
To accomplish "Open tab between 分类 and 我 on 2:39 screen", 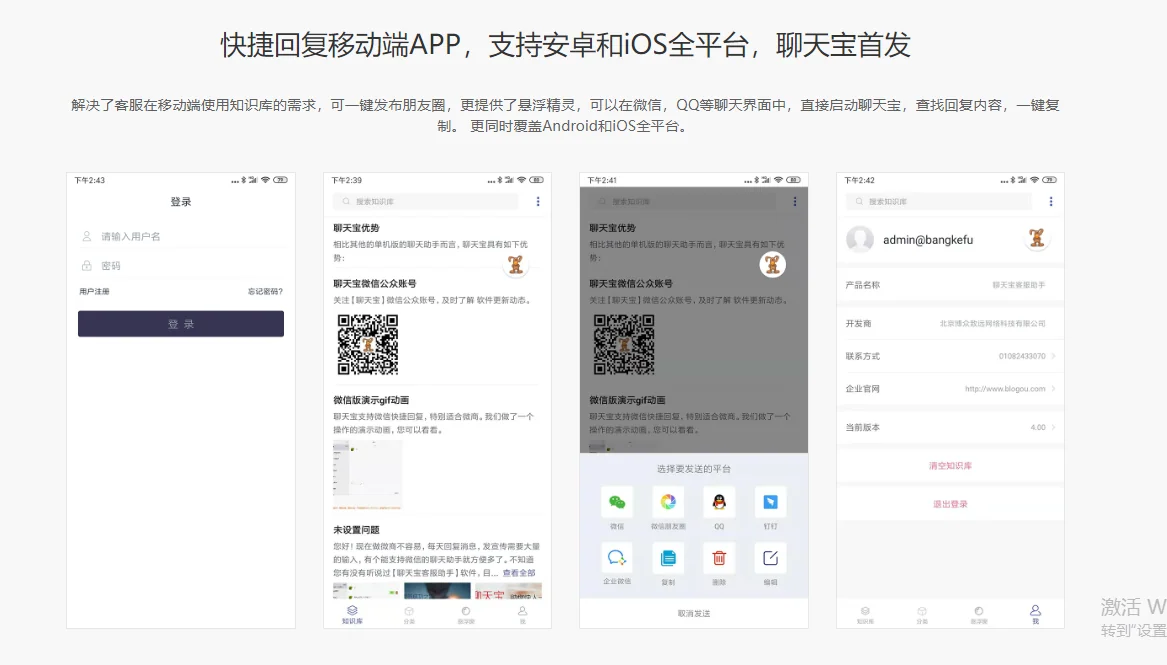I will (x=466, y=615).
